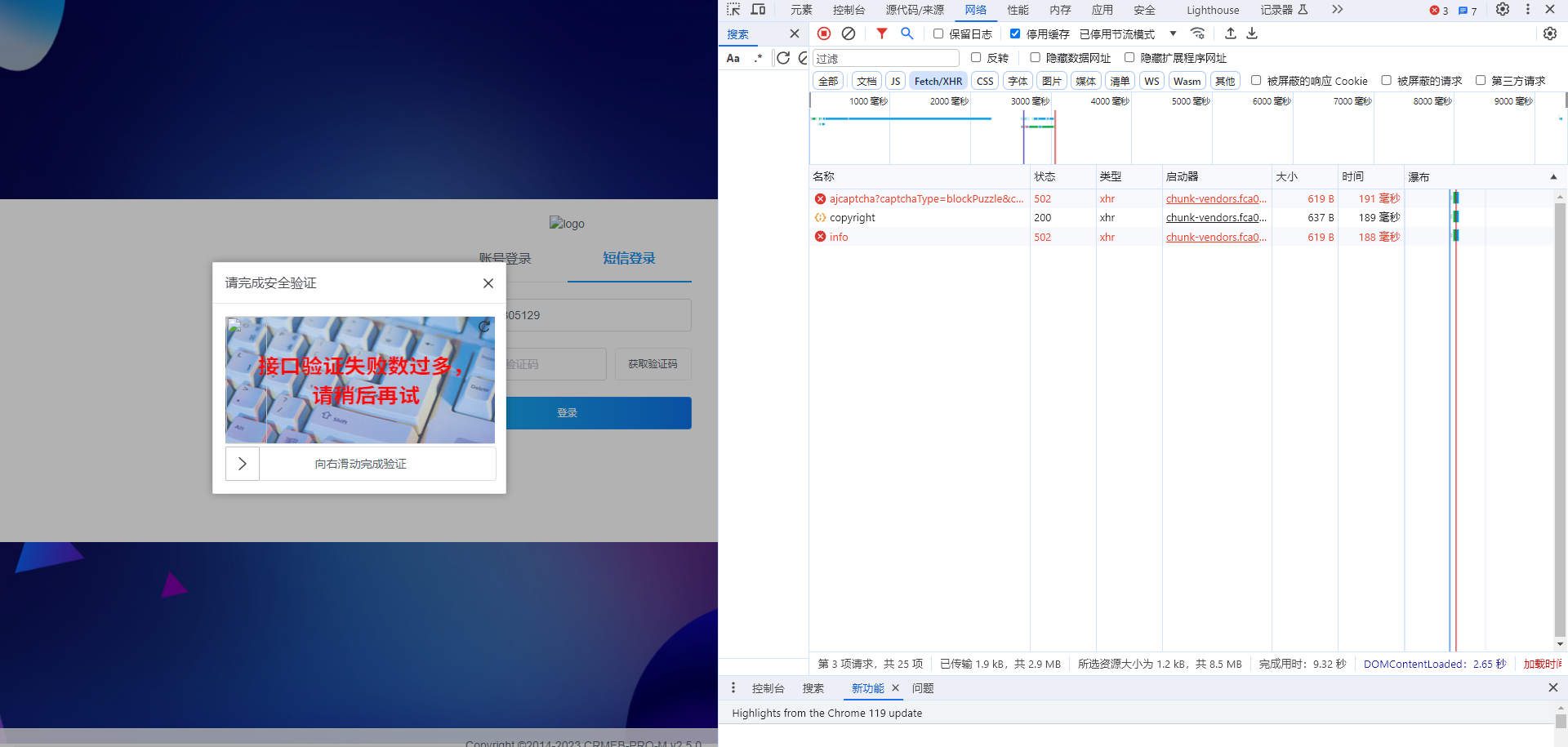Show more DevTools tabs via double chevron
Viewport: 1568px width, 747px height.
[x=1337, y=10]
